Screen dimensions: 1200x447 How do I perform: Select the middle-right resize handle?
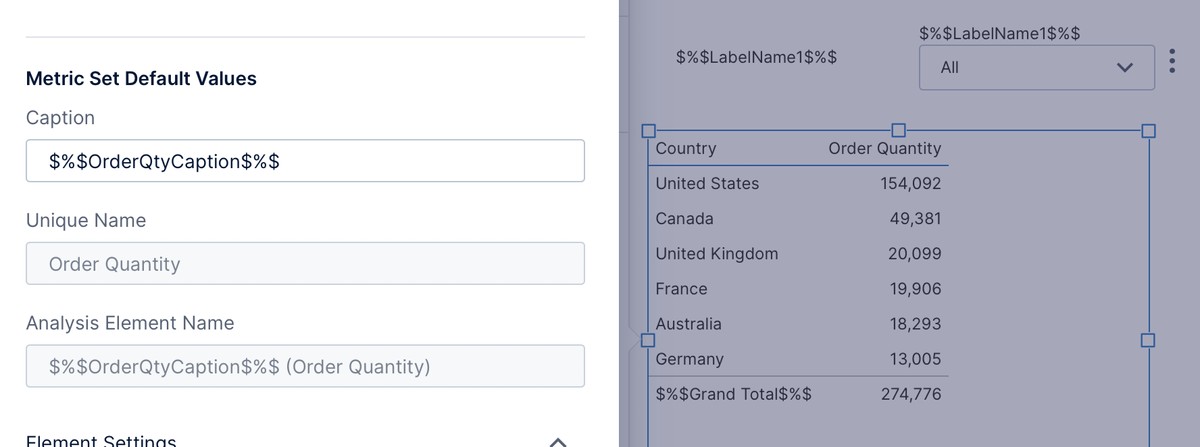point(1148,341)
